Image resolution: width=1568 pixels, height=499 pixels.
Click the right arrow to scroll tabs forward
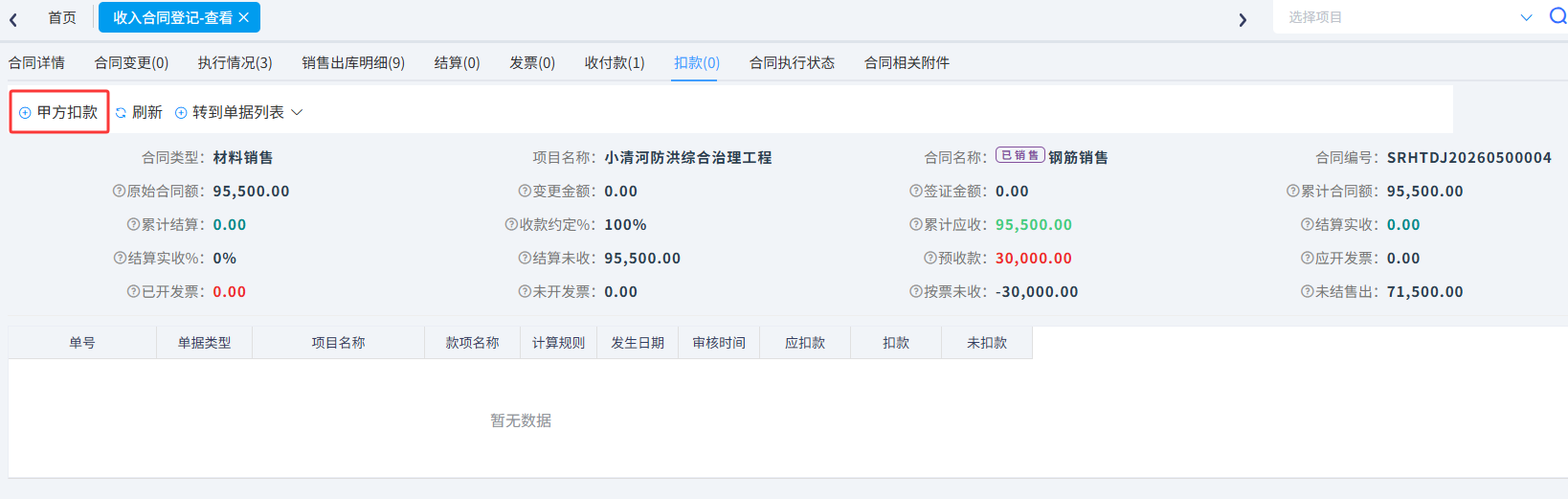click(1243, 19)
